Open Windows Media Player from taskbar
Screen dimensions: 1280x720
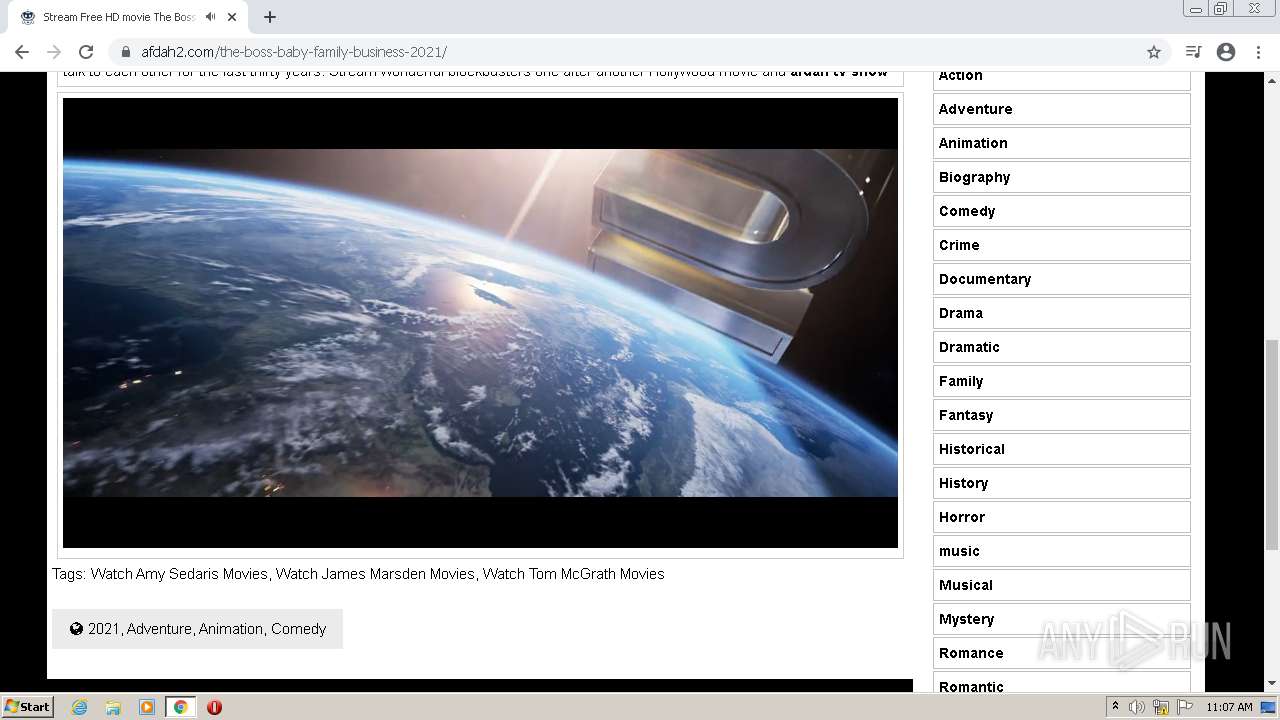147,707
